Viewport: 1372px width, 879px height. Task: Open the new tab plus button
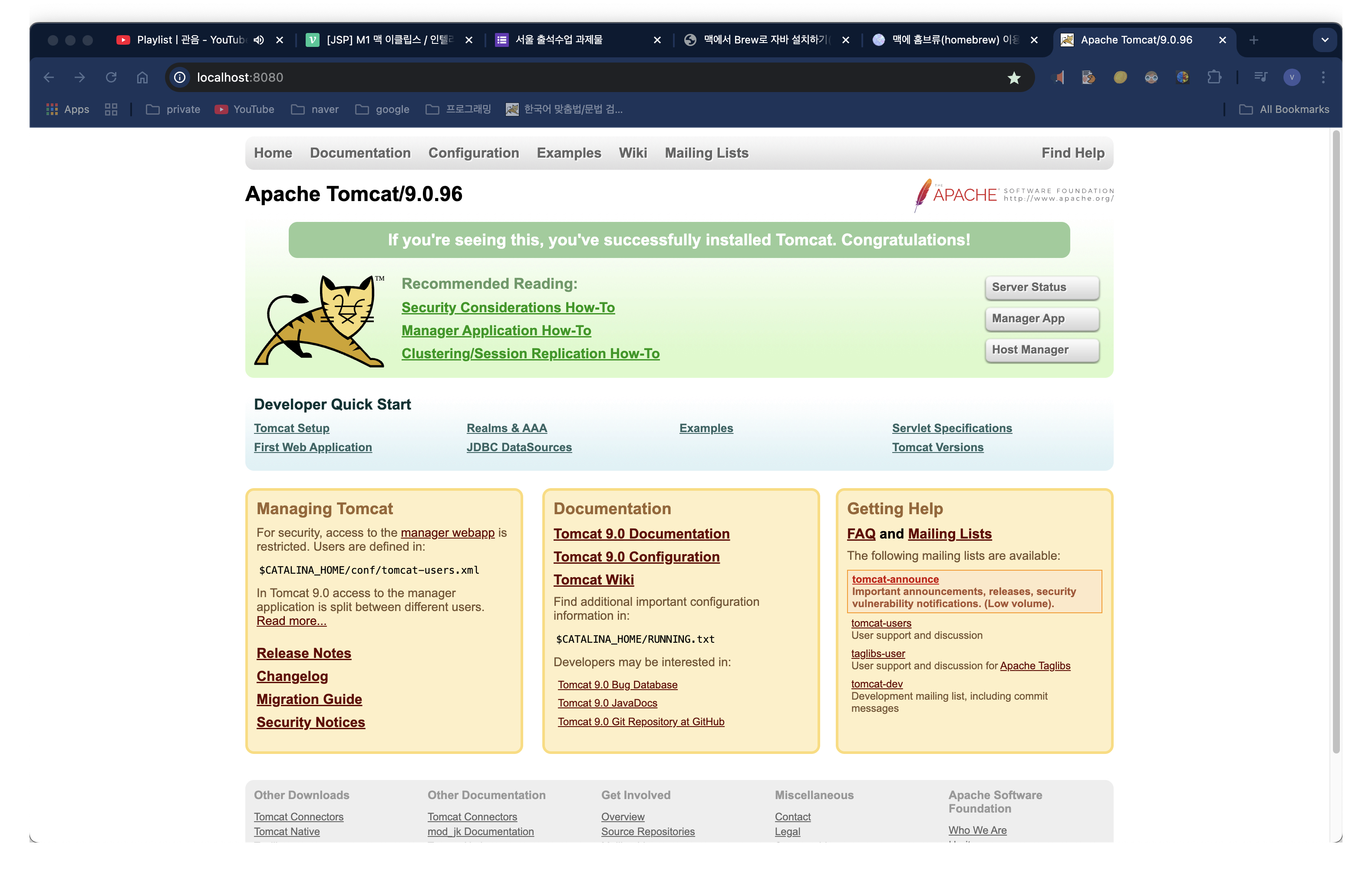point(1253,40)
